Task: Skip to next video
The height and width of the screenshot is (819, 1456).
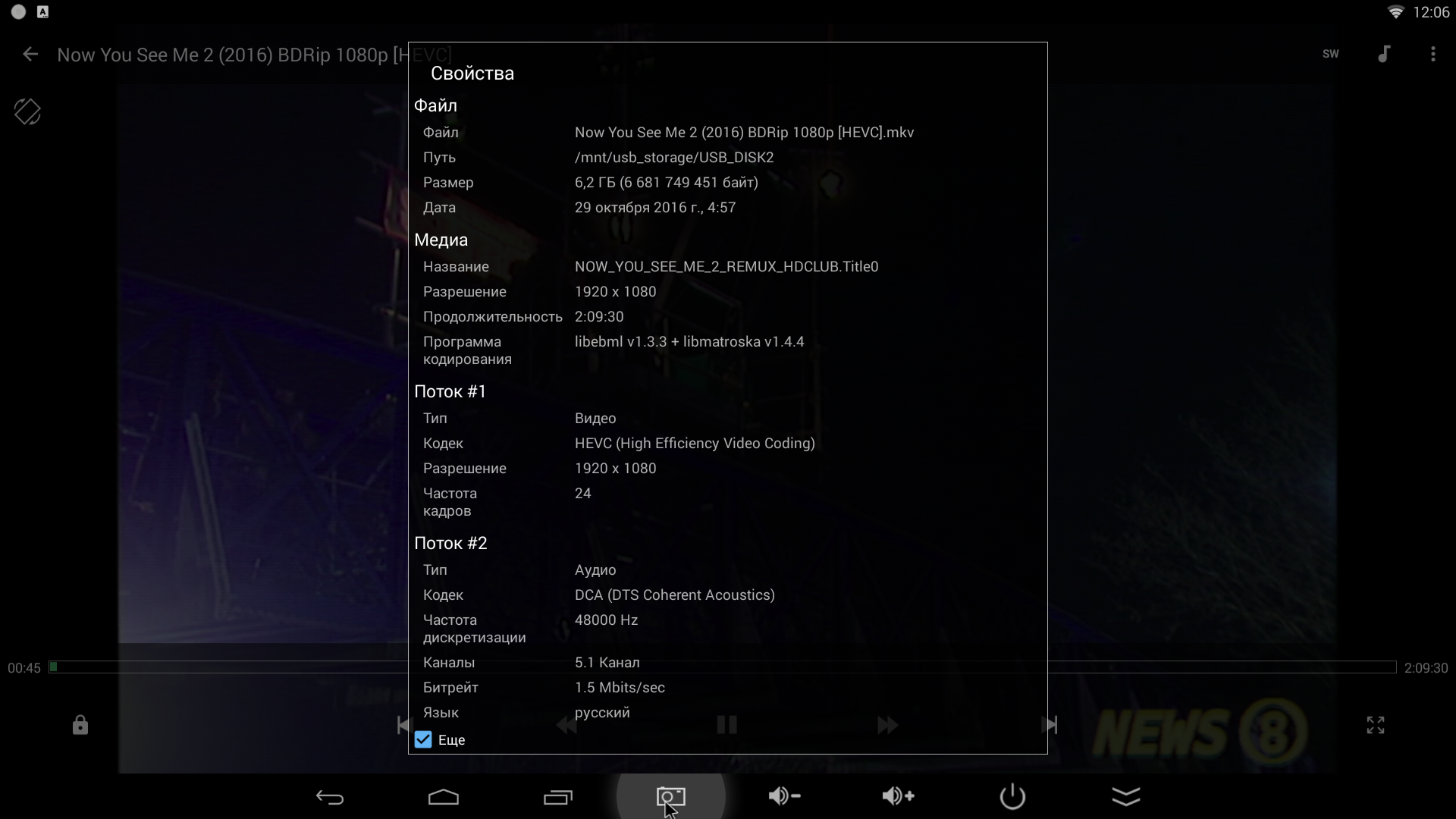Action: pos(1050,725)
